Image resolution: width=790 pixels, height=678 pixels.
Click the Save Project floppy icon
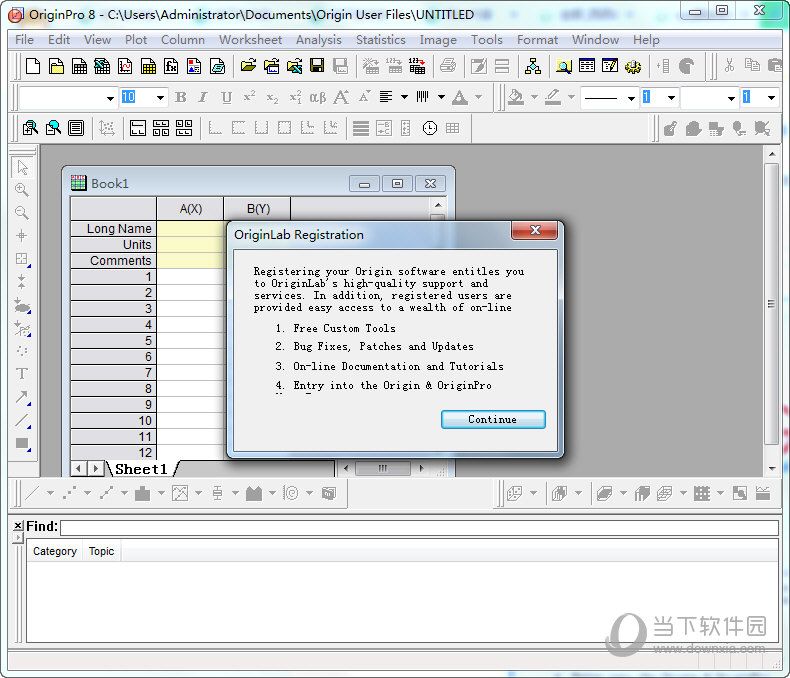[x=317, y=66]
